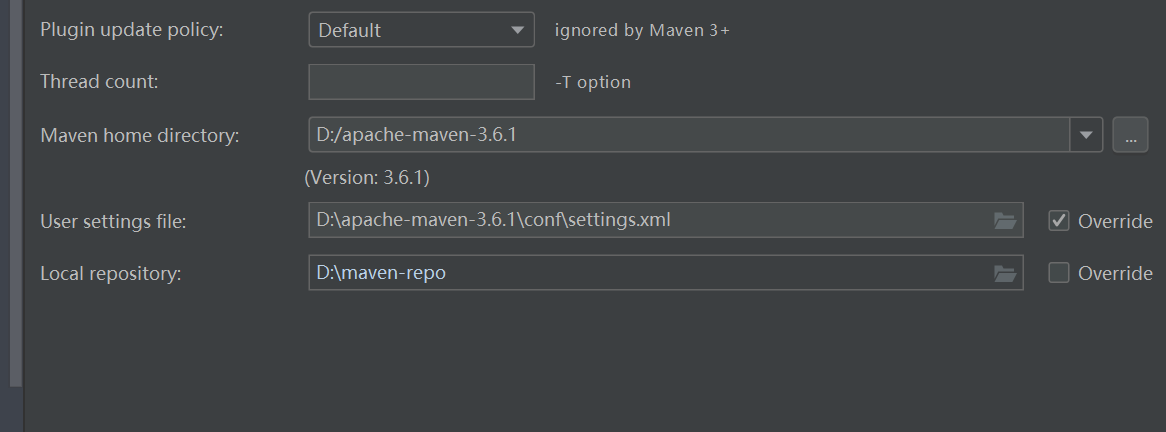This screenshot has width=1166, height=432.
Task: Click the "Local repository:" label
Action: click(x=110, y=273)
